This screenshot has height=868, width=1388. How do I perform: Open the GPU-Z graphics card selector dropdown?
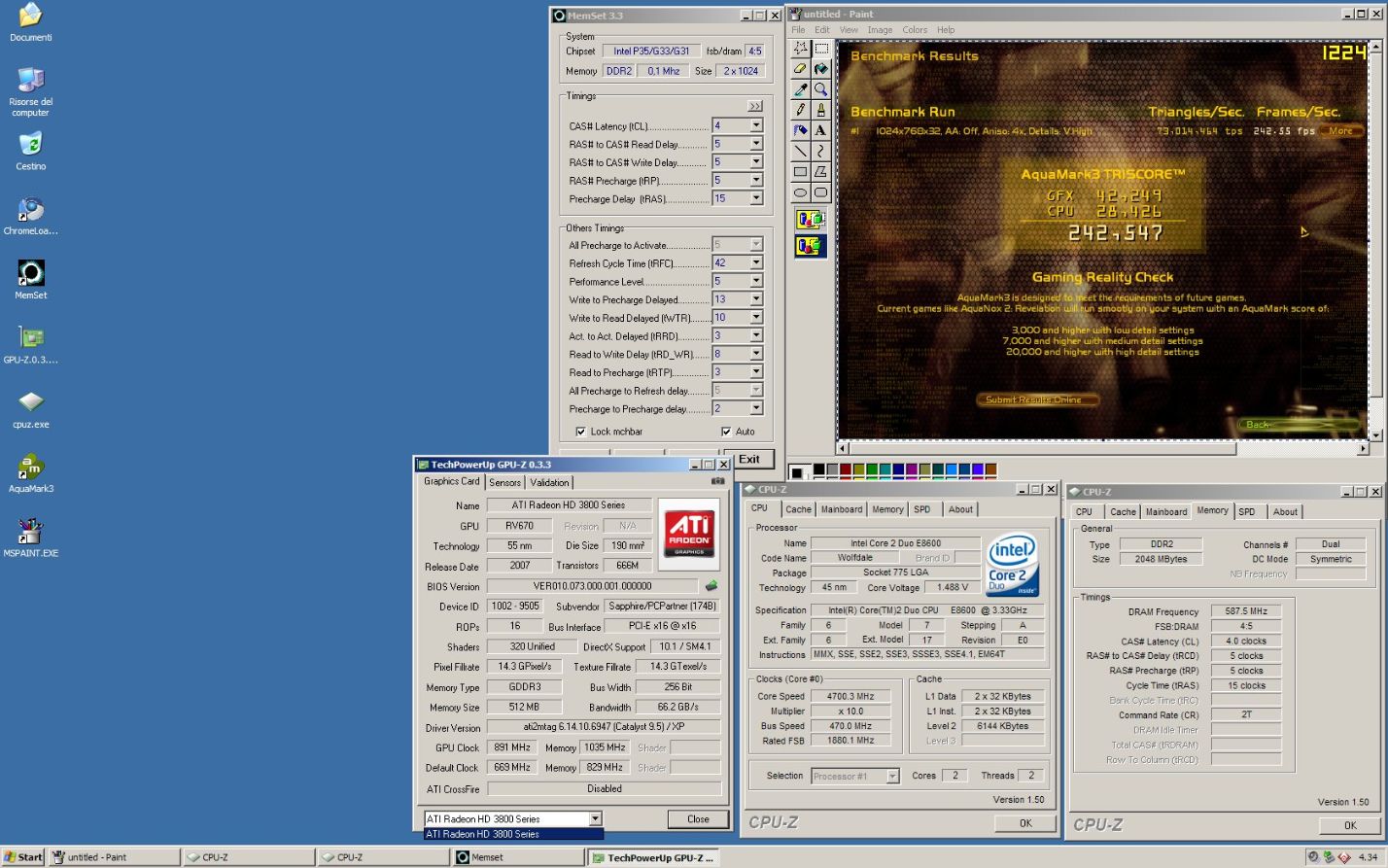pos(595,818)
